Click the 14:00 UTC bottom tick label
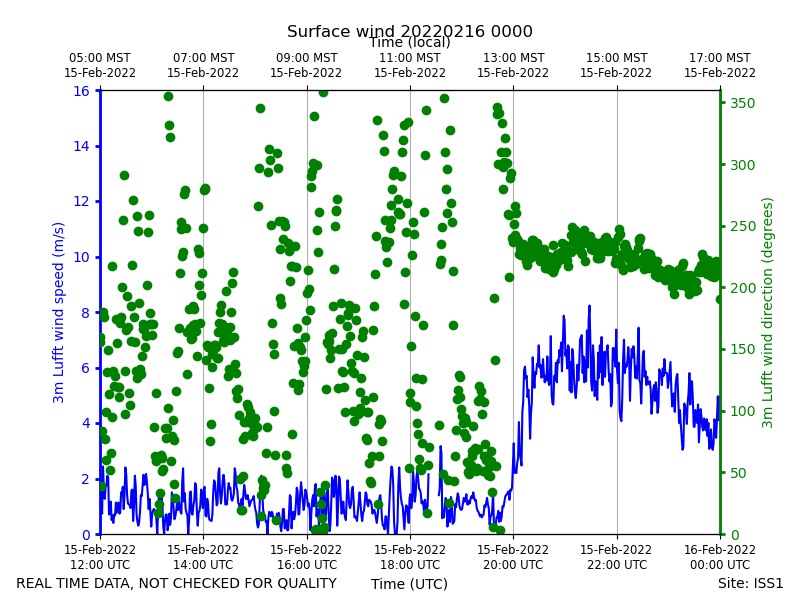 [x=203, y=557]
